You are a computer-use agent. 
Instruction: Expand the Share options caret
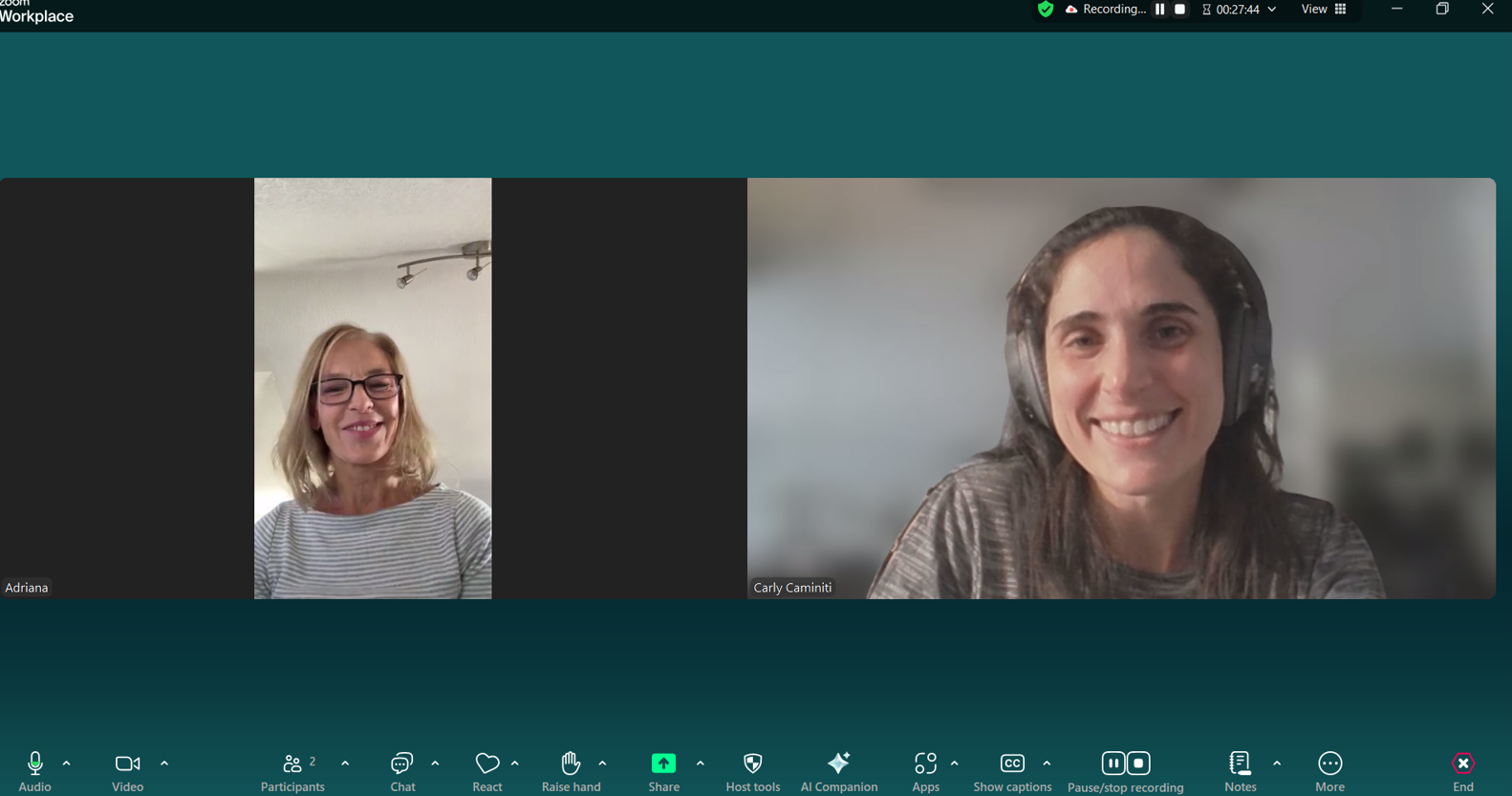tap(701, 764)
